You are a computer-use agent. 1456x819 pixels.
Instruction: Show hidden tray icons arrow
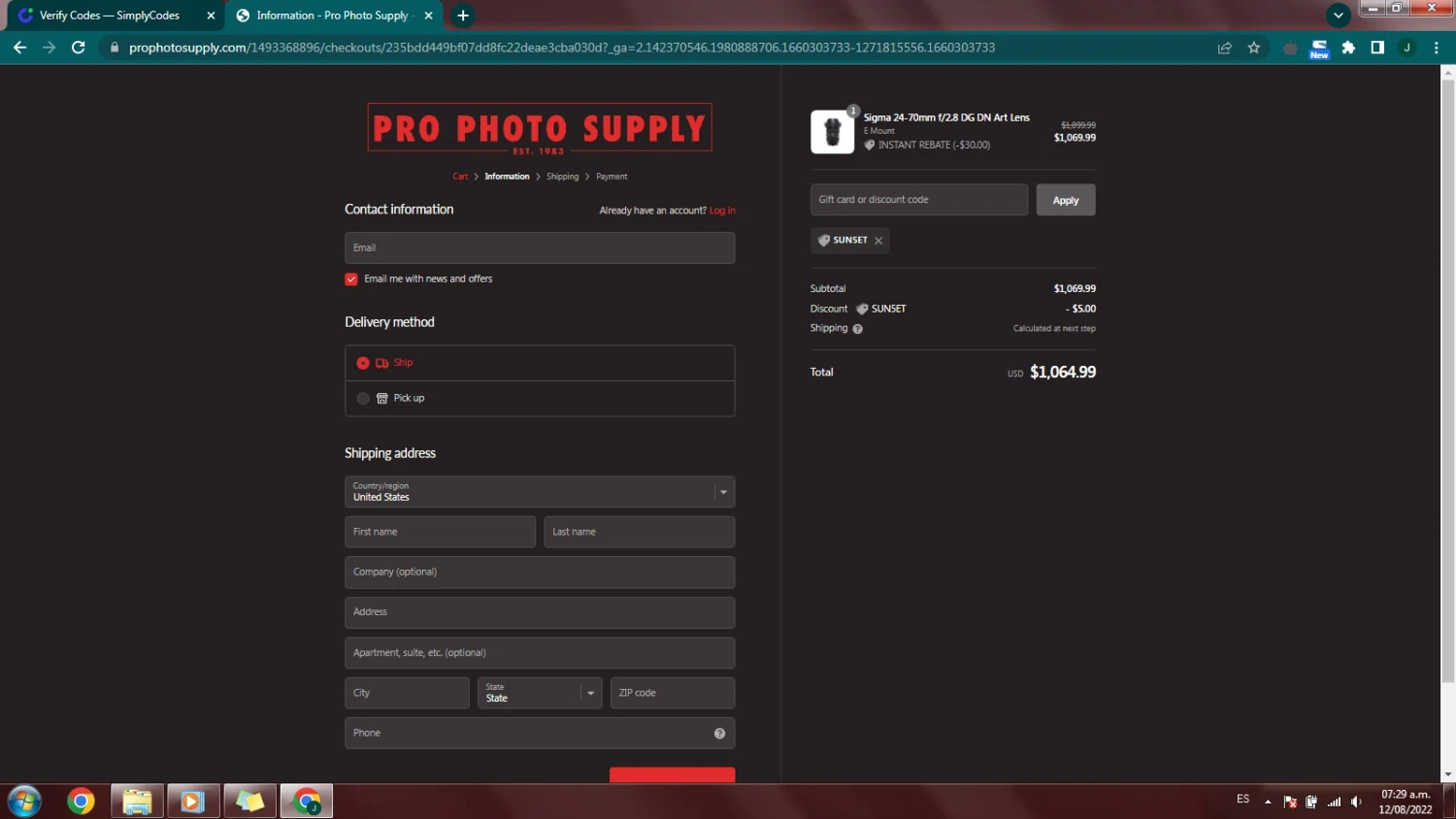[x=1268, y=802]
